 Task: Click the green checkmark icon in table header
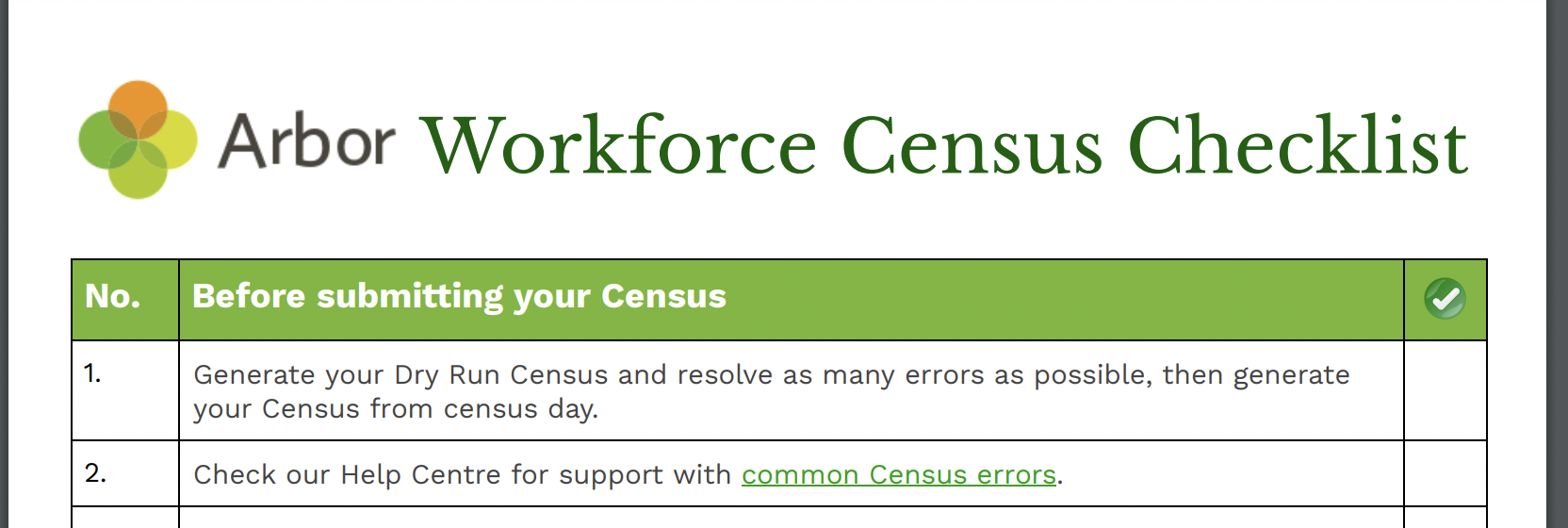(1445, 299)
